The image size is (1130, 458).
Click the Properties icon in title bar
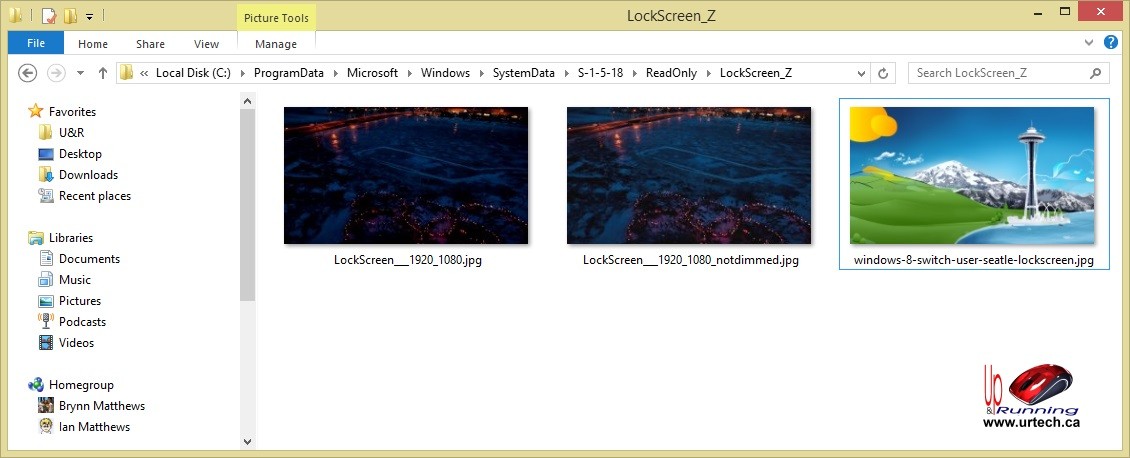coord(49,16)
